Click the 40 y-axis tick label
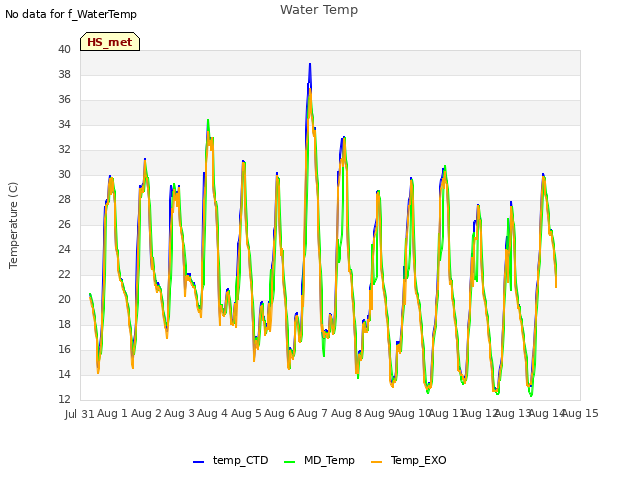Viewport: 640px width, 480px height. [64, 49]
